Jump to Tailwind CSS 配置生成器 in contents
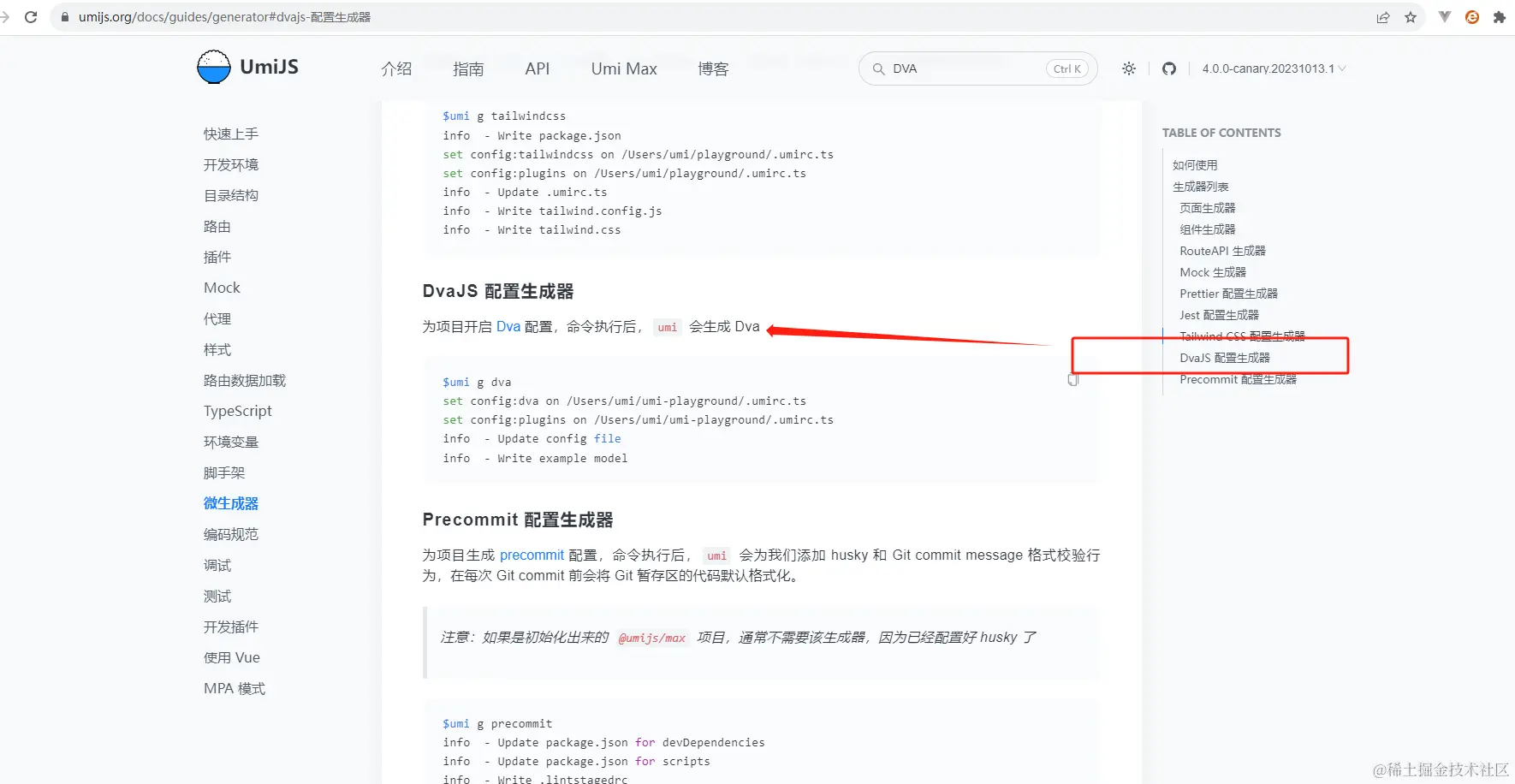This screenshot has width=1515, height=784. click(1242, 336)
